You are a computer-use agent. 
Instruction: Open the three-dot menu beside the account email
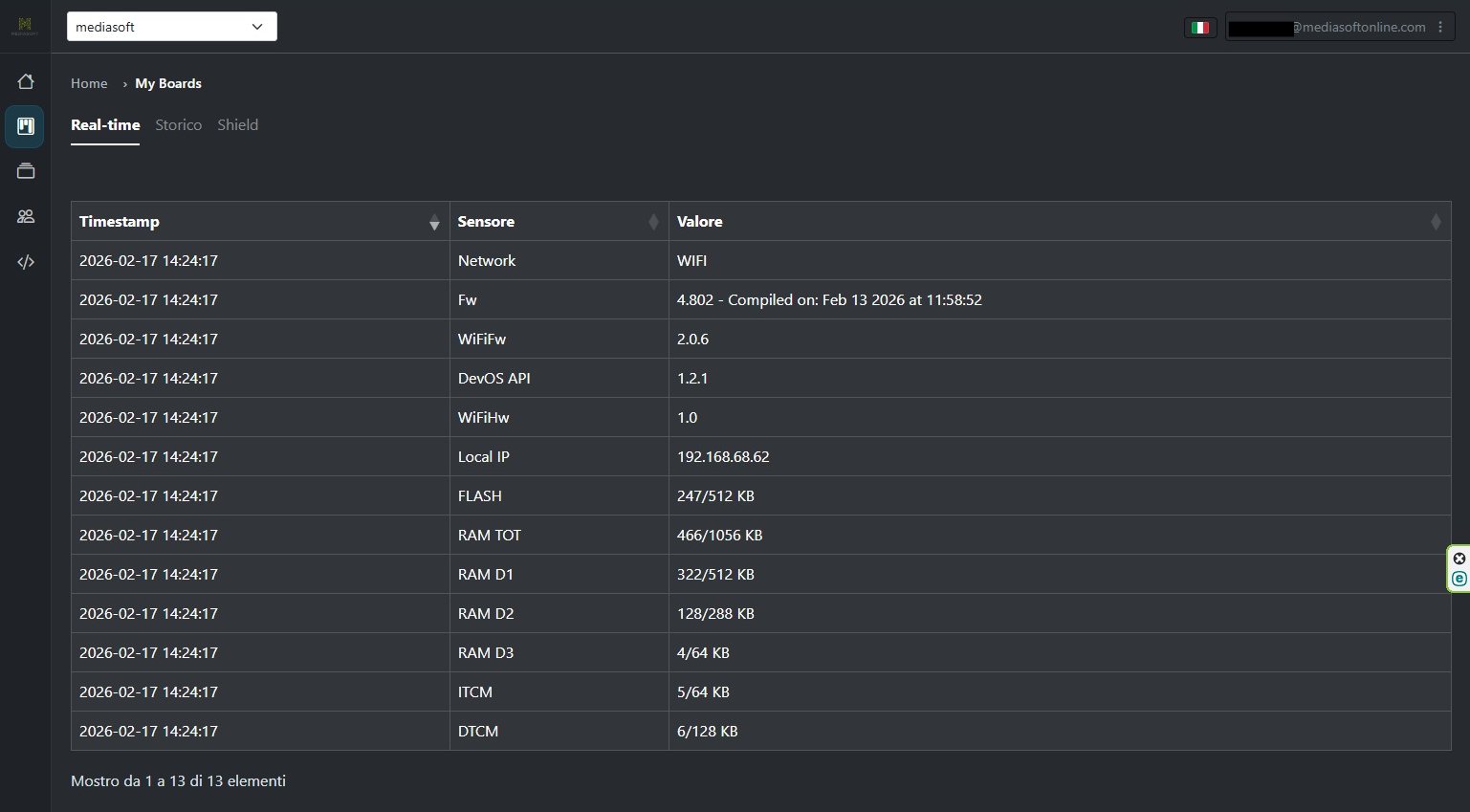point(1440,28)
